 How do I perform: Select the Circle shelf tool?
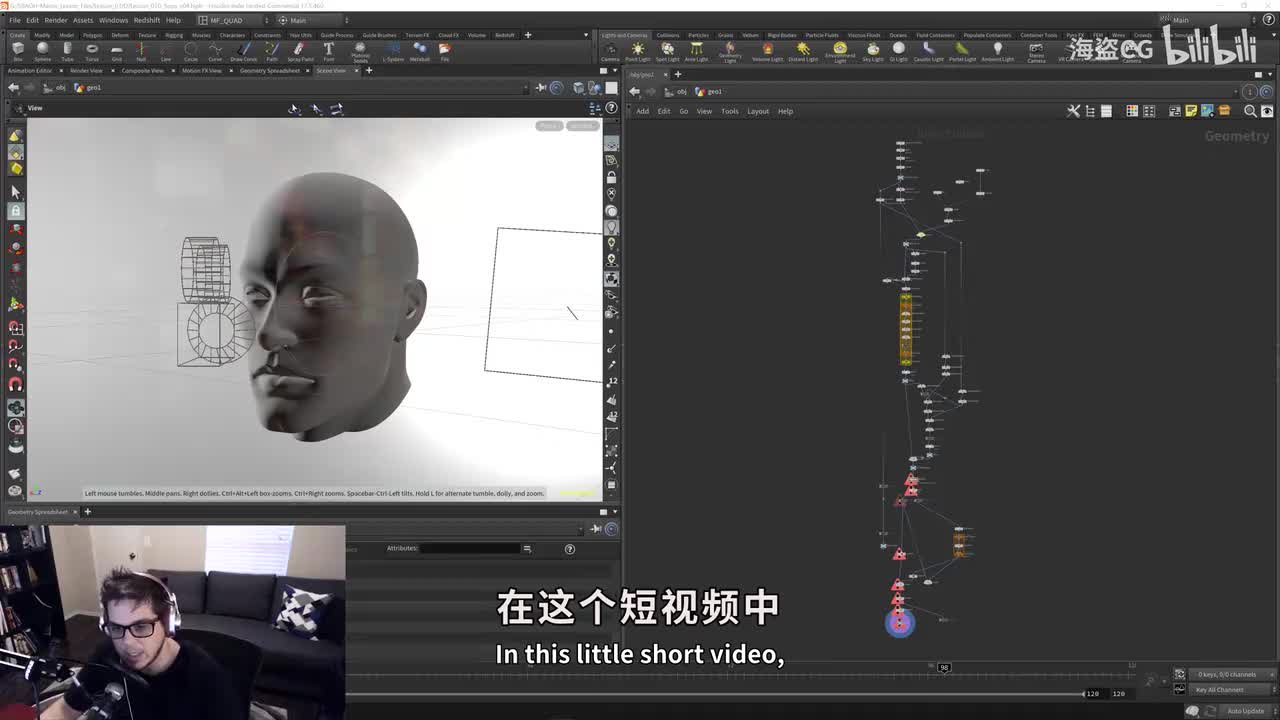pyautogui.click(x=190, y=51)
